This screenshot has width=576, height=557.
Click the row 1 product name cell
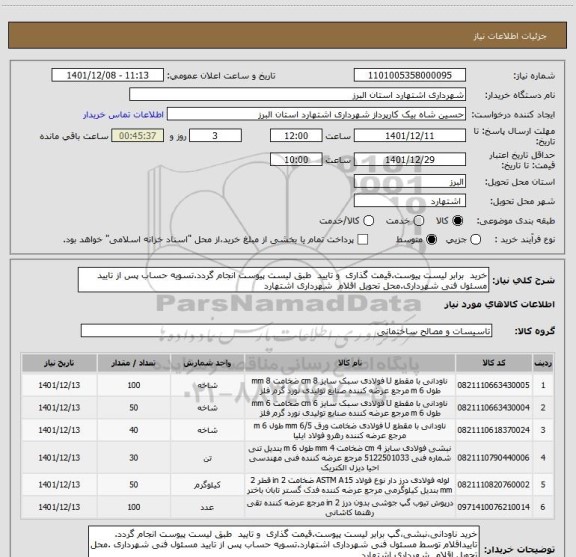350,385
